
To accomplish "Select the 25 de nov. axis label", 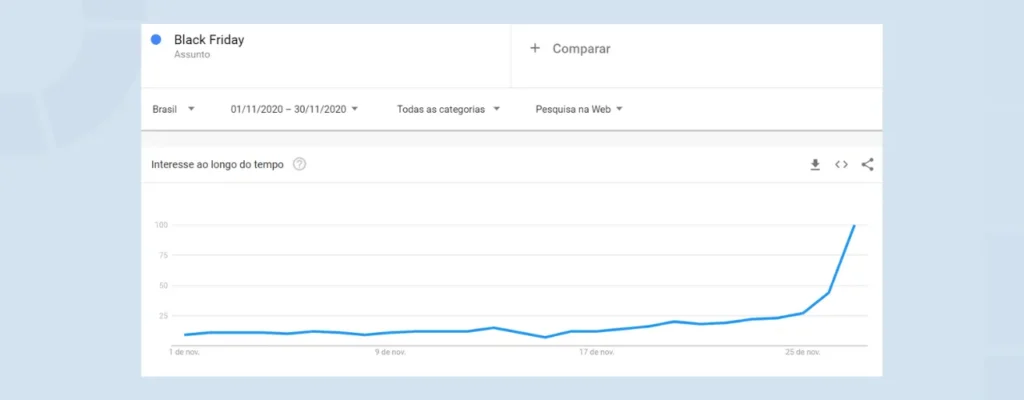I will (803, 352).
